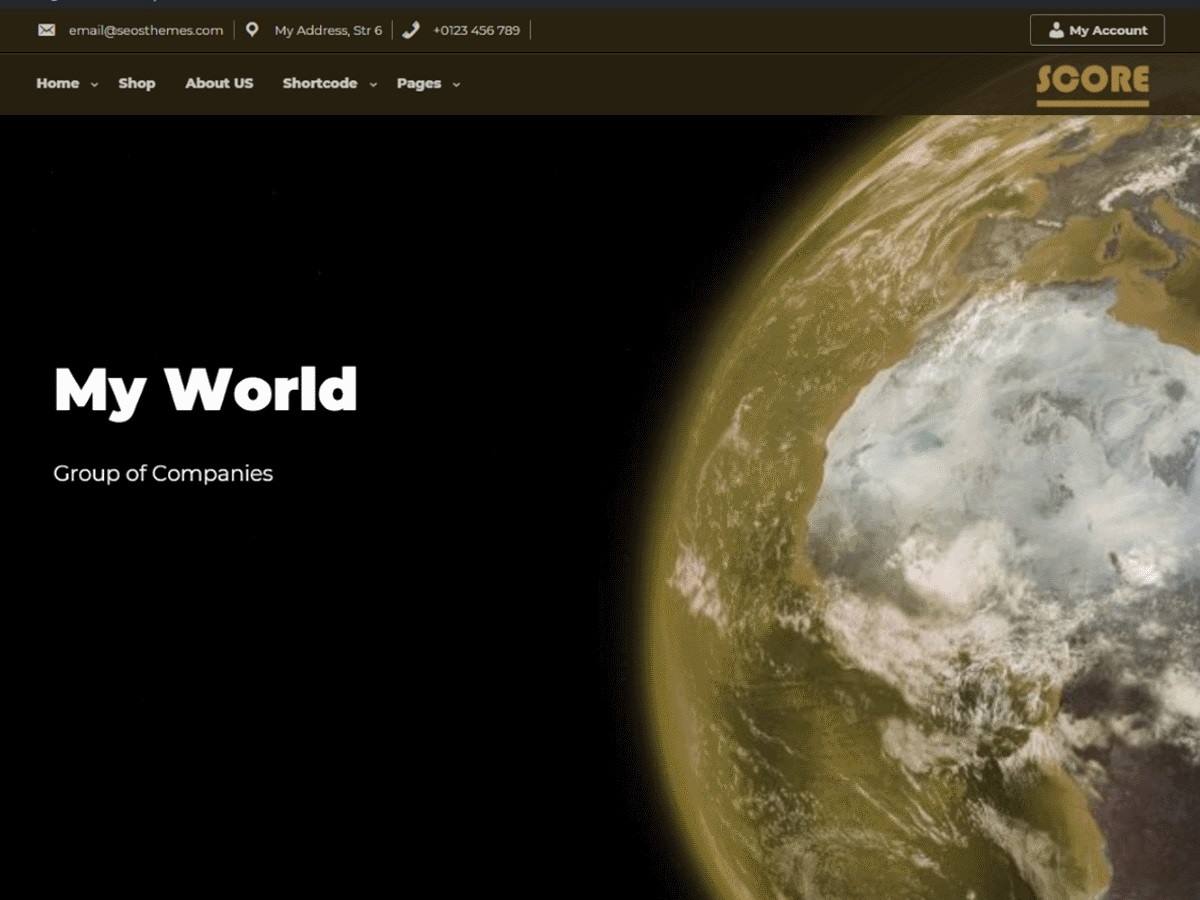Navigate to Home in the navbar
Image resolution: width=1200 pixels, height=900 pixels.
(x=56, y=84)
